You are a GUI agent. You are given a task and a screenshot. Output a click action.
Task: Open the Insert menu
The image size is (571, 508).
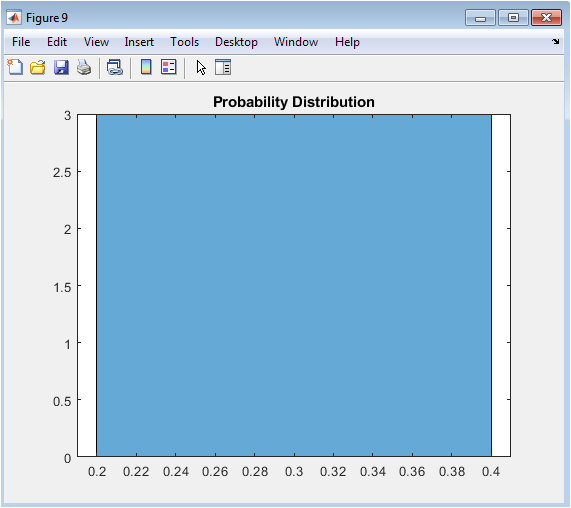(139, 42)
